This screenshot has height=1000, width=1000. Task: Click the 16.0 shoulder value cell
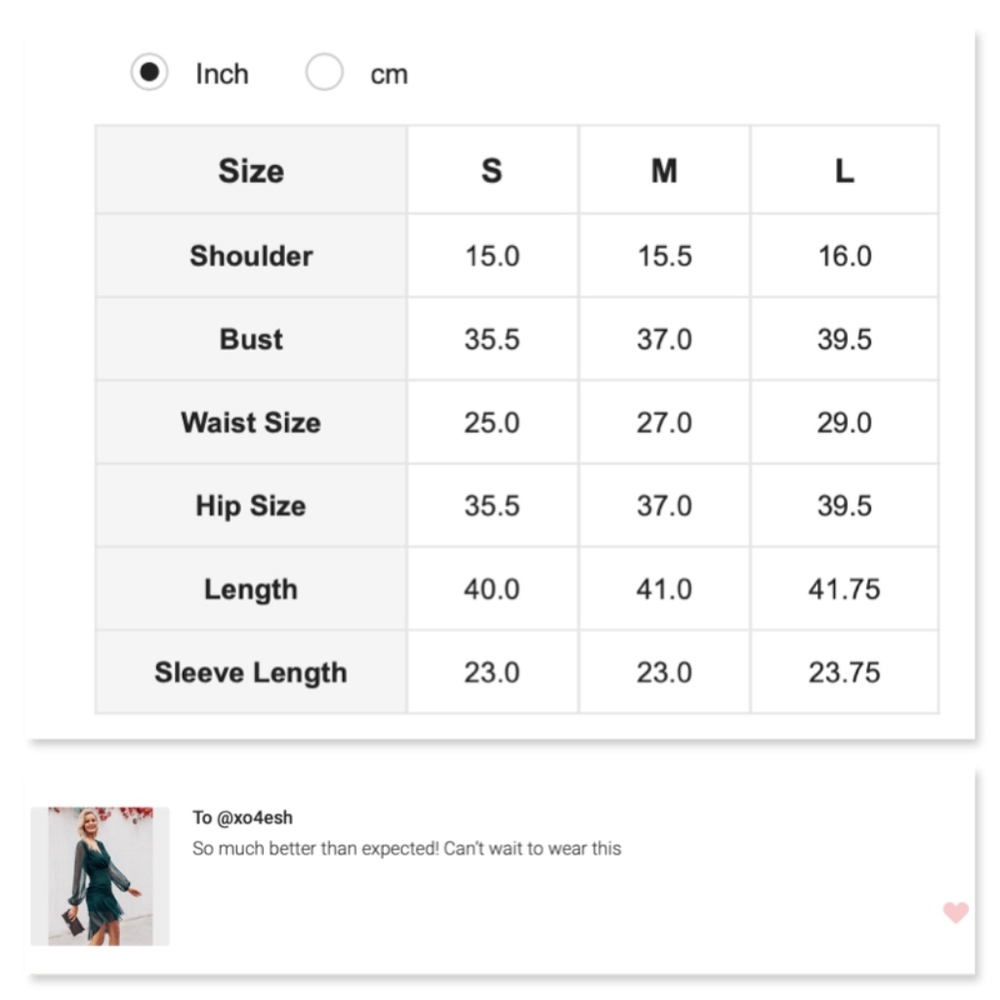pos(844,256)
